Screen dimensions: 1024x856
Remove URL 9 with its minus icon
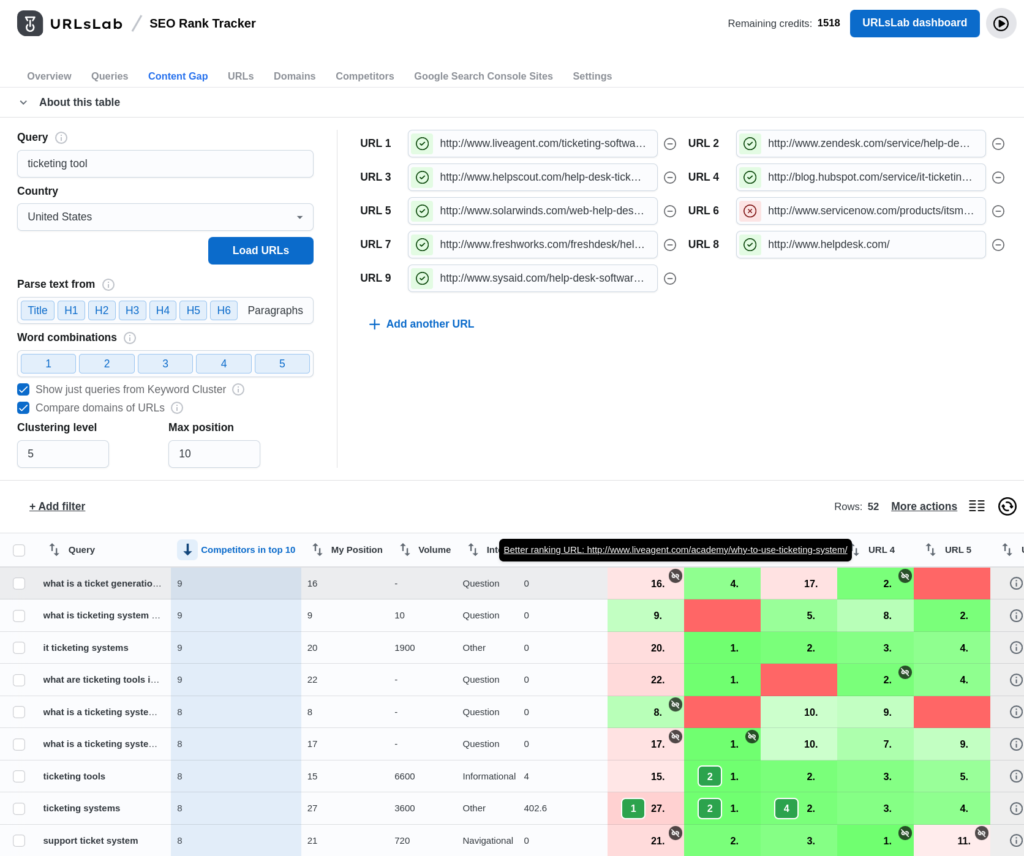[x=670, y=279]
